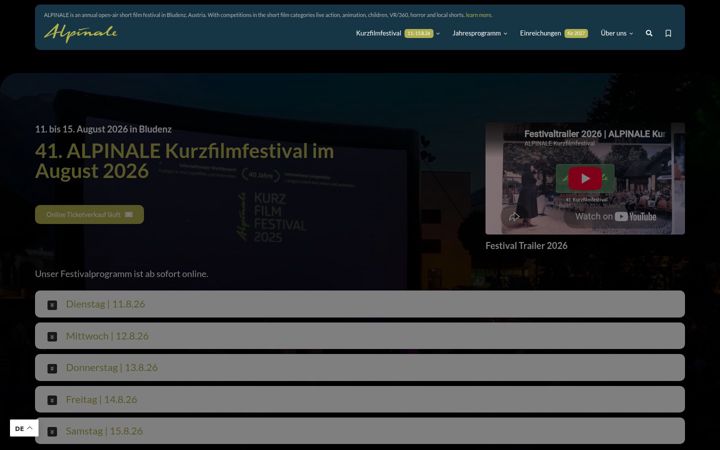Play the Festivaltrailer 2026 YouTube video

[585, 179]
